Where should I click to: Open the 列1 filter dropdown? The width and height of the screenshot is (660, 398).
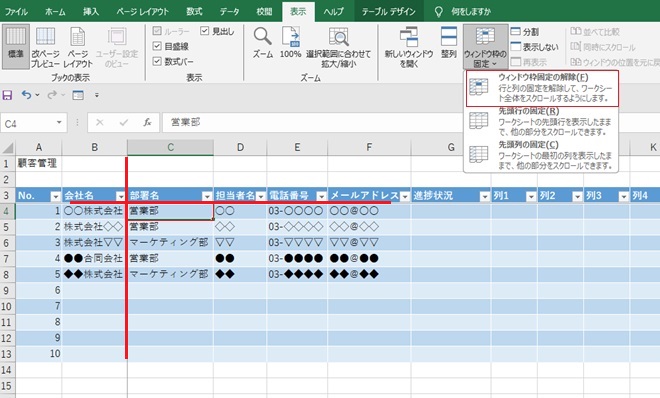point(531,196)
